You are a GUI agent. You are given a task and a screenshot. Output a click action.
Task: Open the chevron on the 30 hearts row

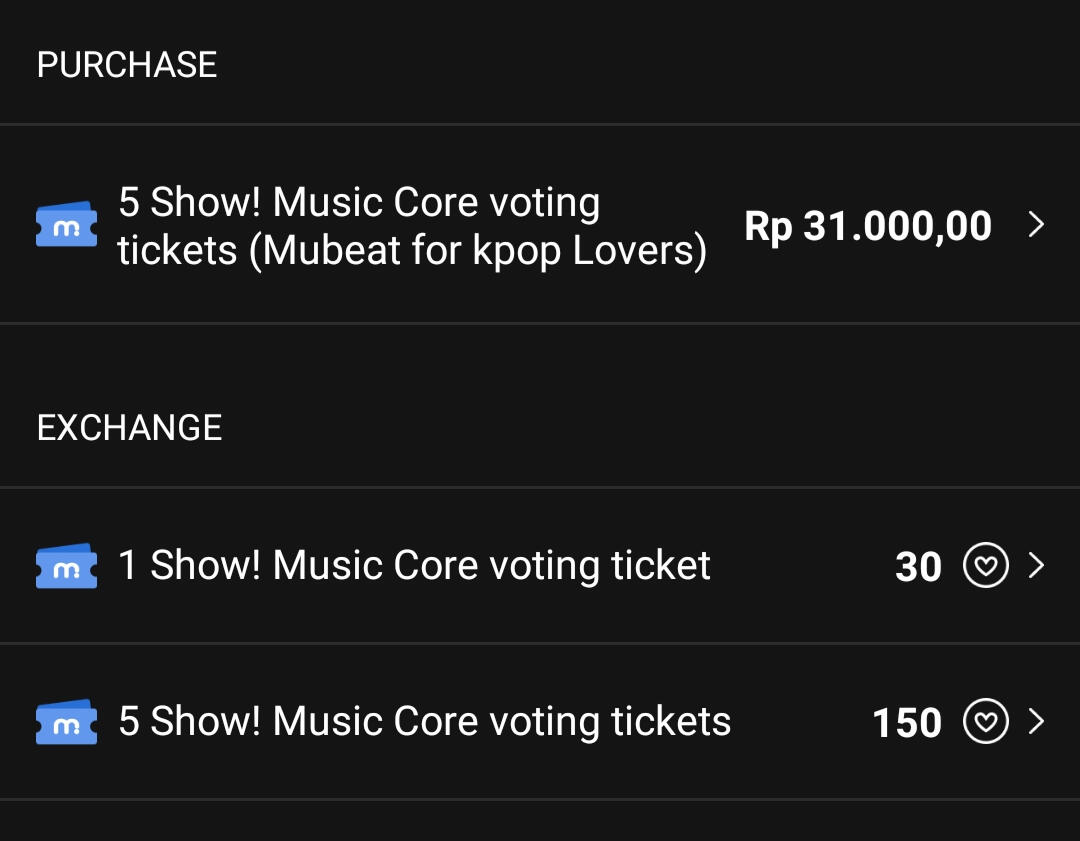click(1036, 565)
